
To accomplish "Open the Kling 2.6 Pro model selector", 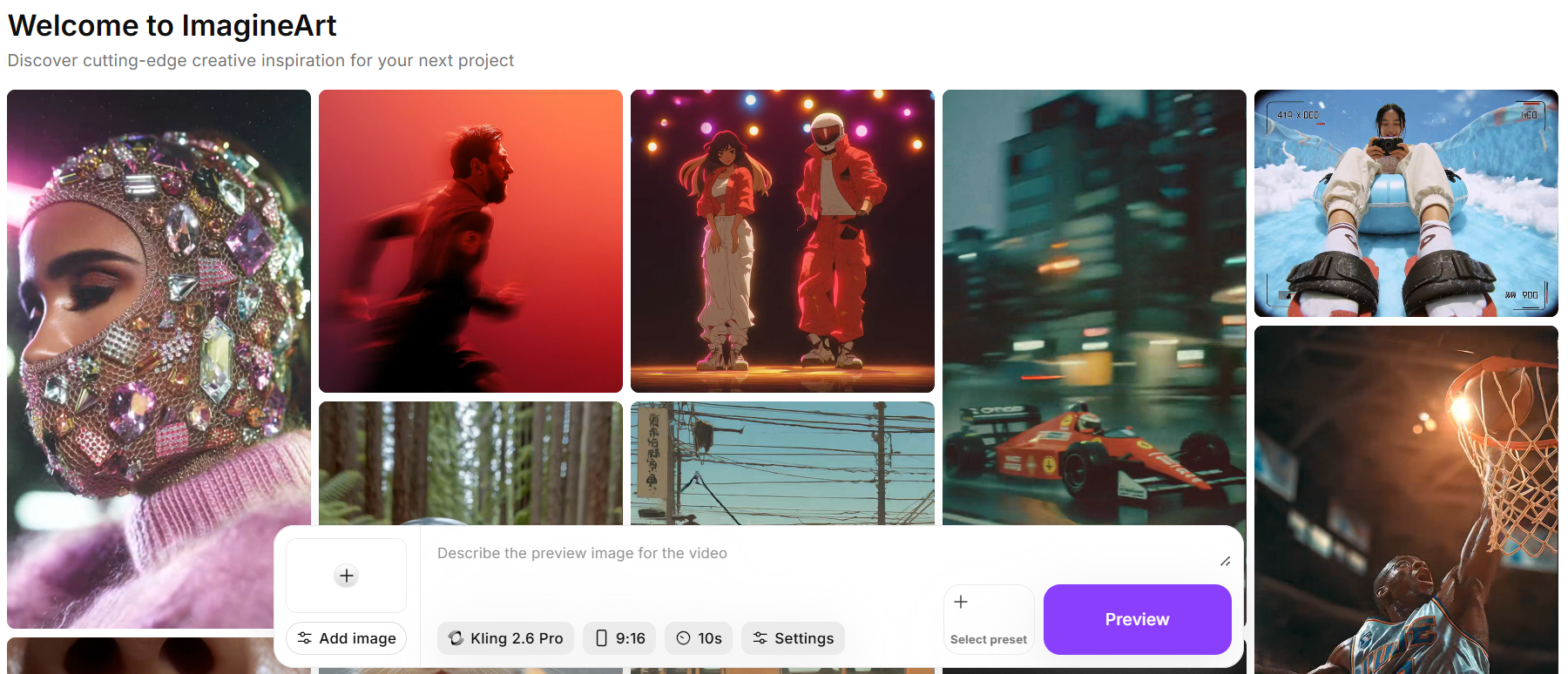I will tap(505, 638).
